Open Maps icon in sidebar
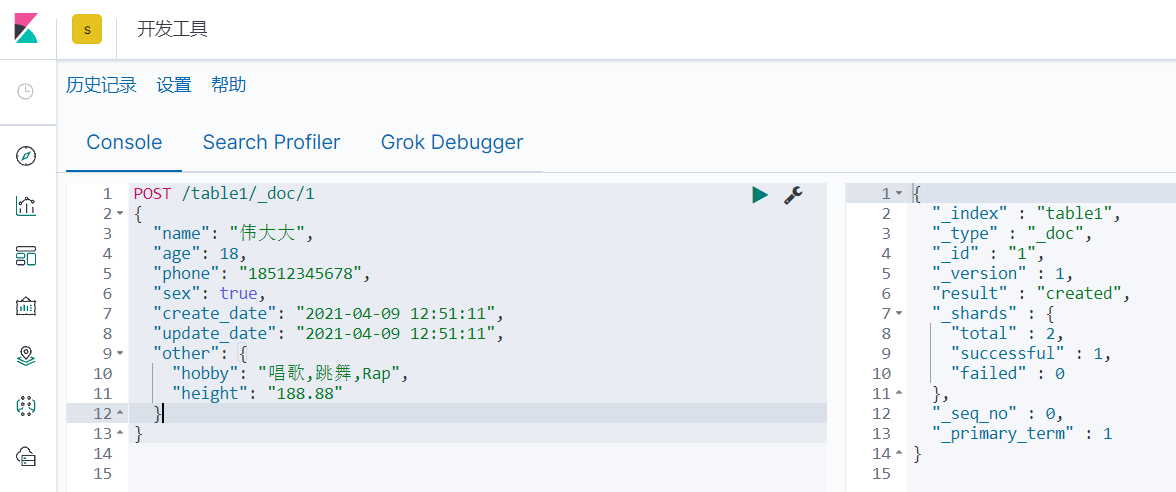Image resolution: width=1176 pixels, height=492 pixels. pyautogui.click(x=26, y=356)
